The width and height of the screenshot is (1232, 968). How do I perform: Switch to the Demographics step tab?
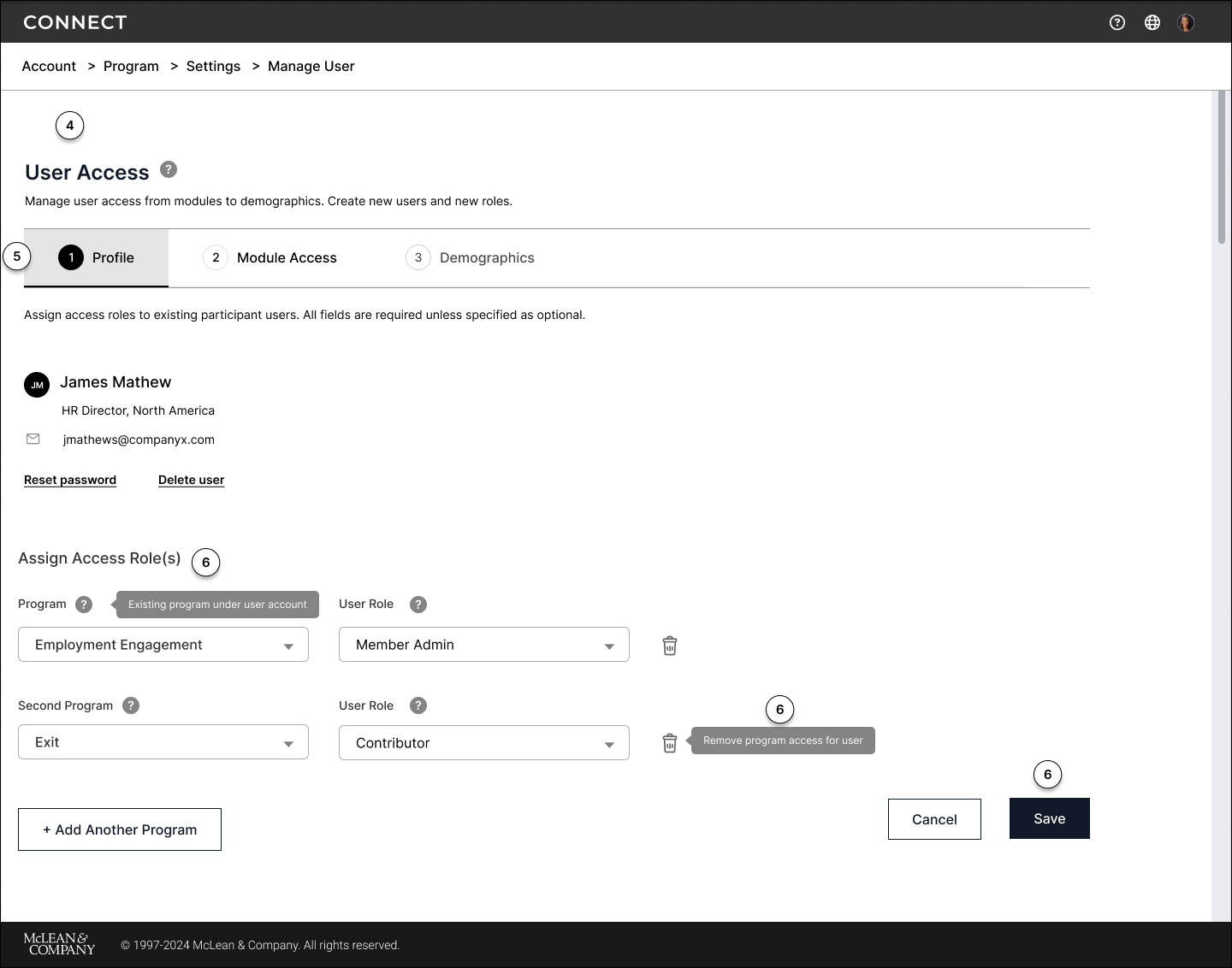click(471, 257)
